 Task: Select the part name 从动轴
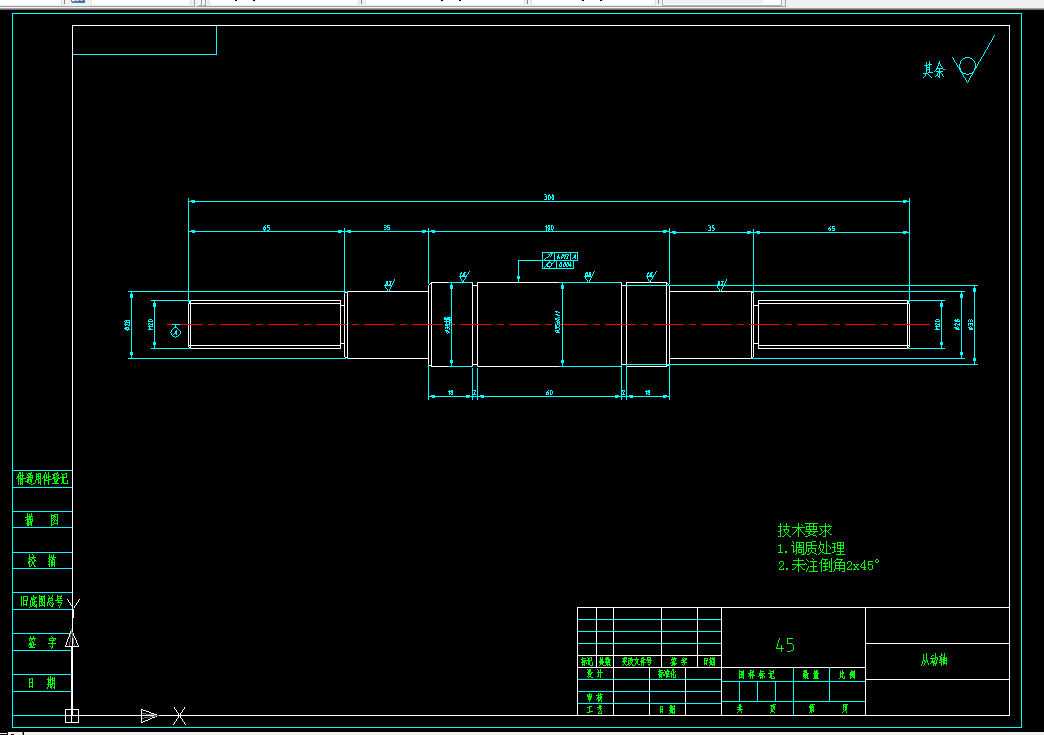933,660
